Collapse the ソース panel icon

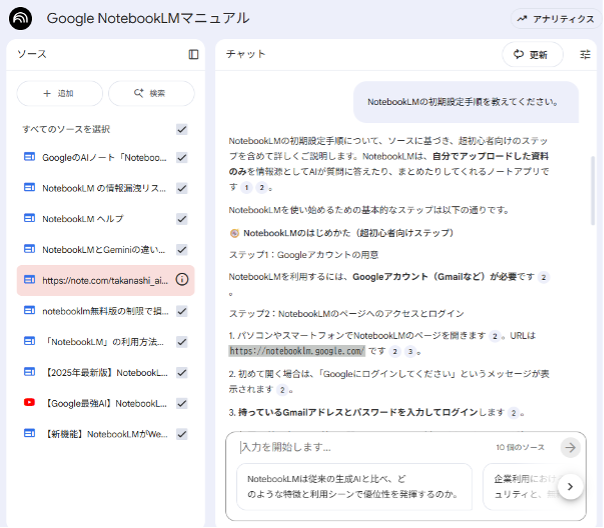pos(193,54)
